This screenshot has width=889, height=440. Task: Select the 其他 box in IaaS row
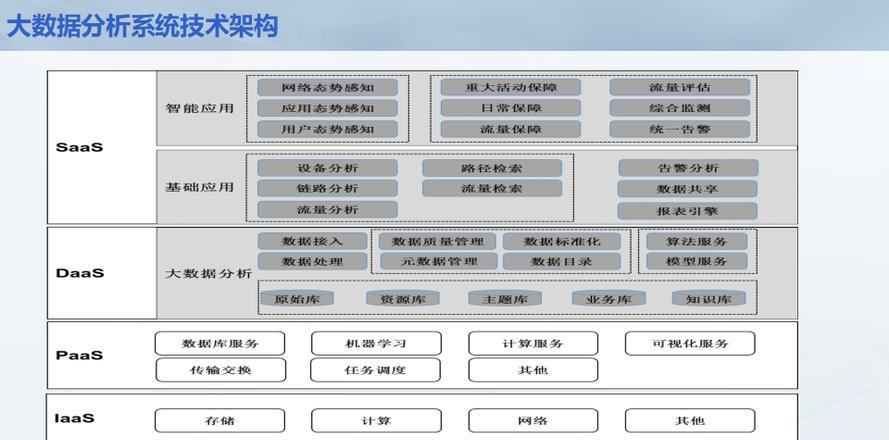690,421
